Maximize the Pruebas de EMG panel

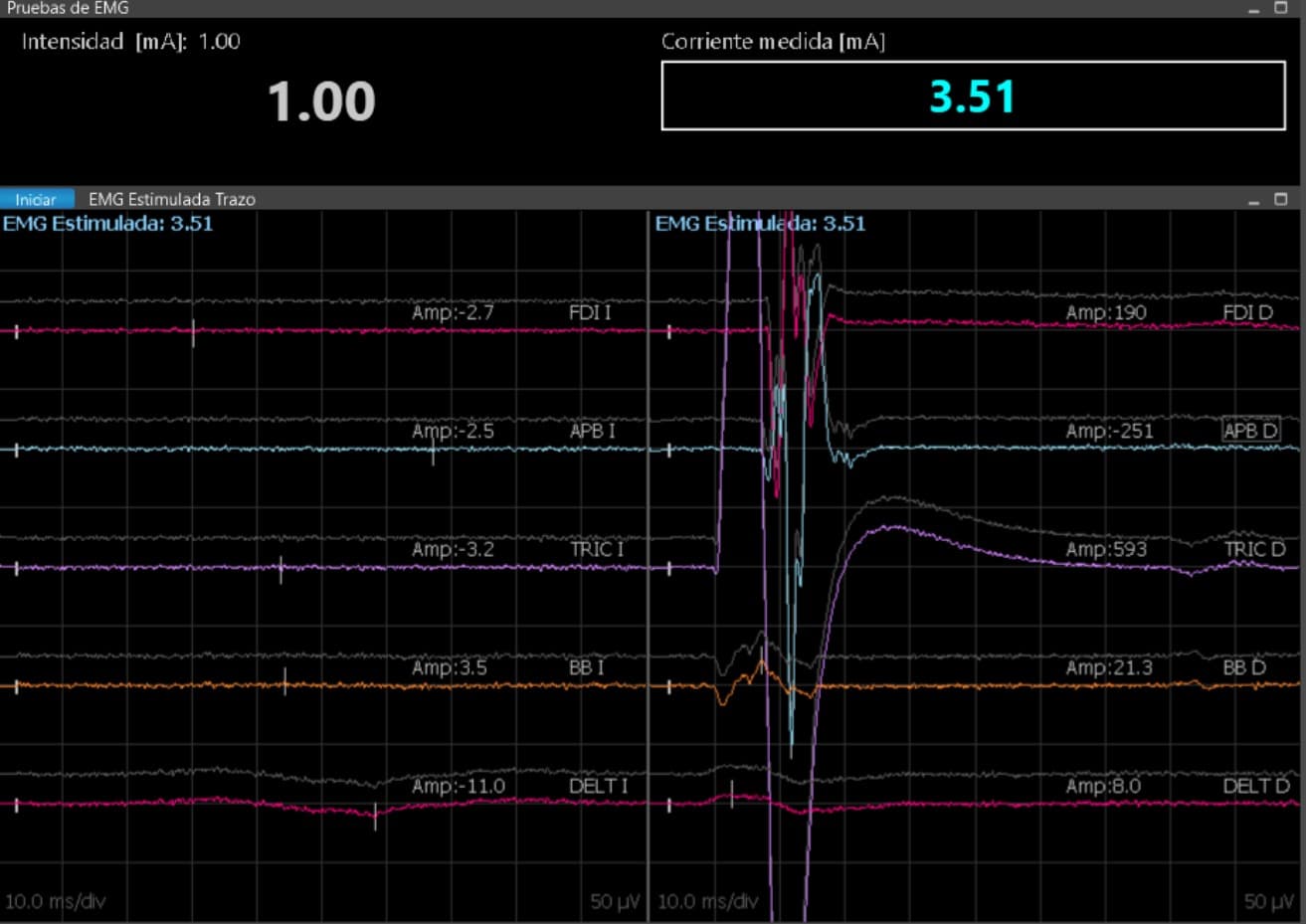[1281, 8]
